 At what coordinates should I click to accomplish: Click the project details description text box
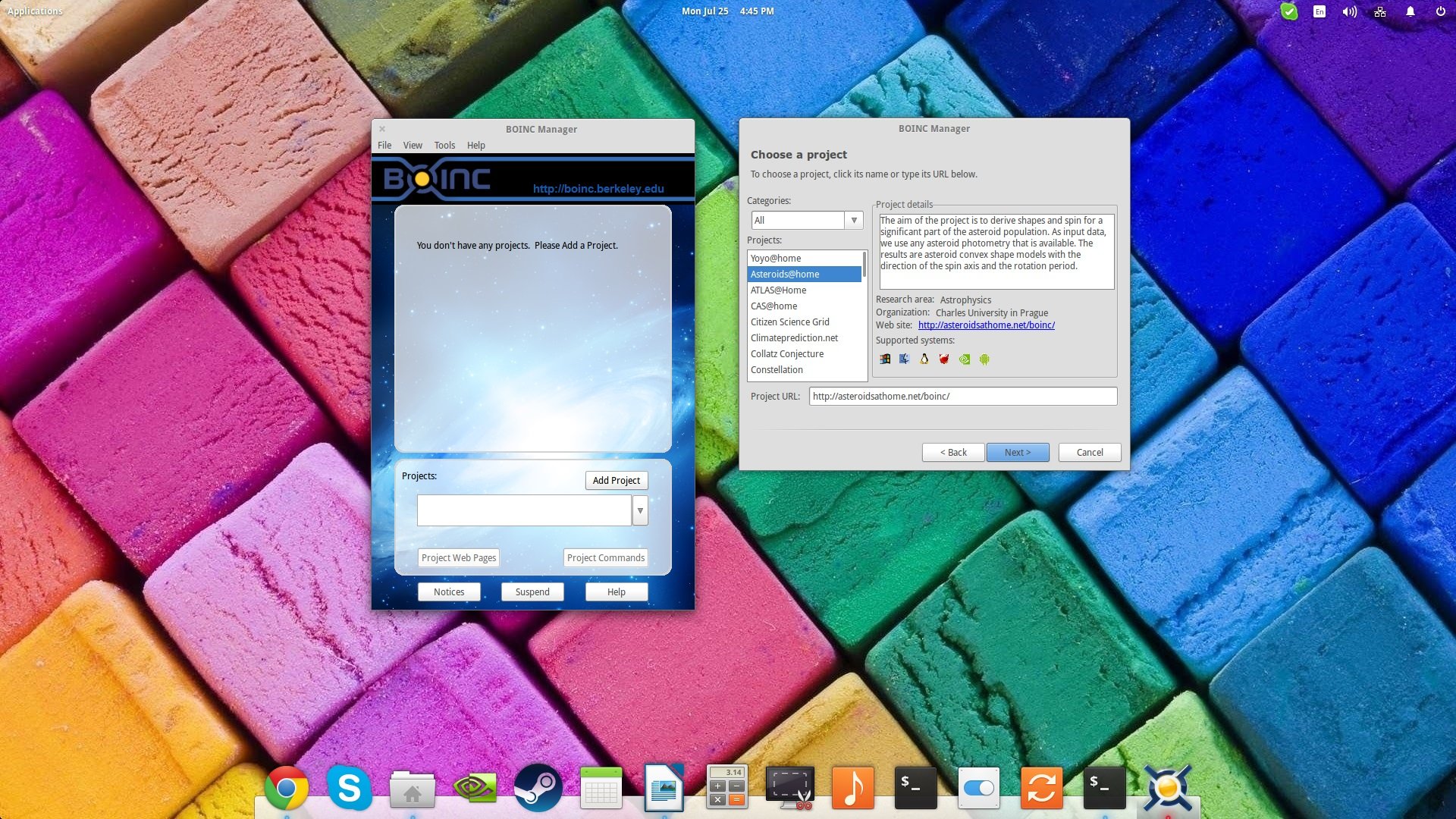coord(996,251)
